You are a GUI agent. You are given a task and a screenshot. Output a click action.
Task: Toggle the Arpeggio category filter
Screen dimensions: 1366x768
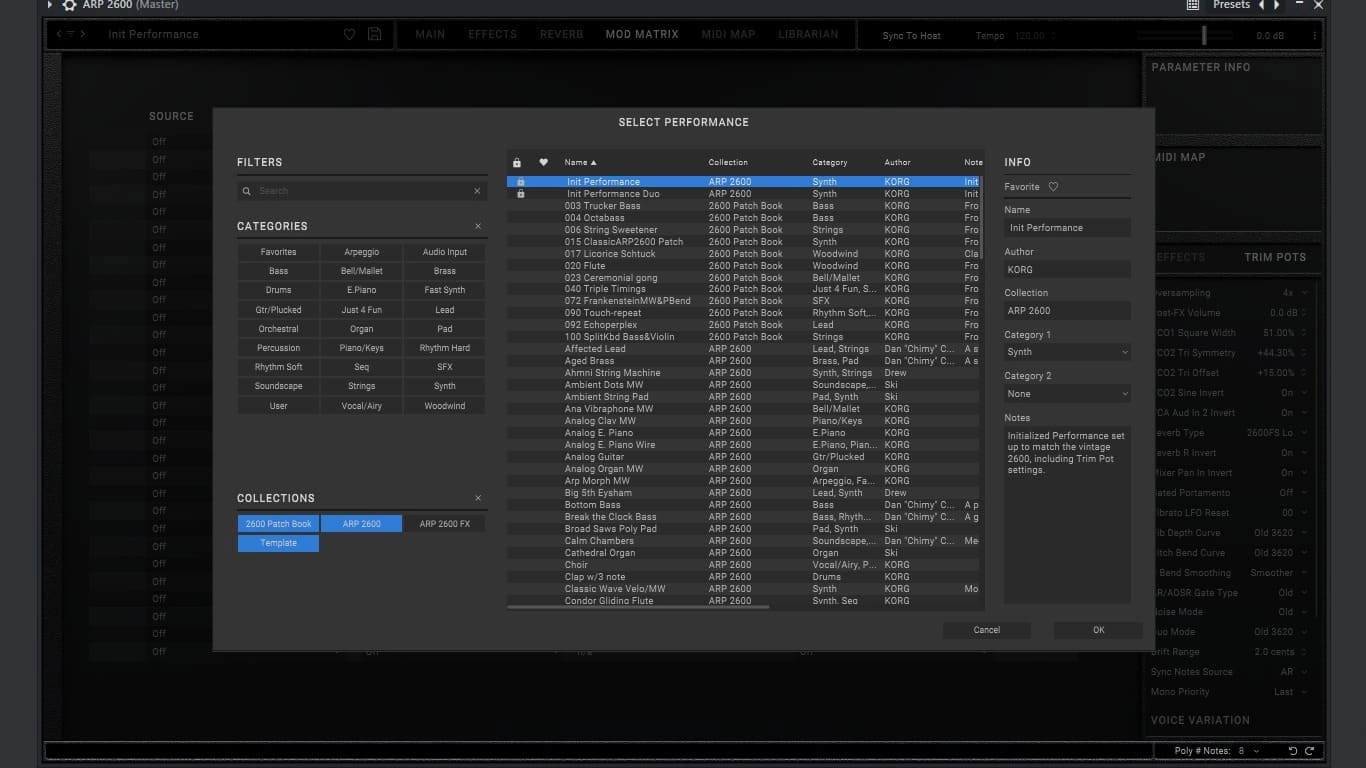click(x=362, y=252)
